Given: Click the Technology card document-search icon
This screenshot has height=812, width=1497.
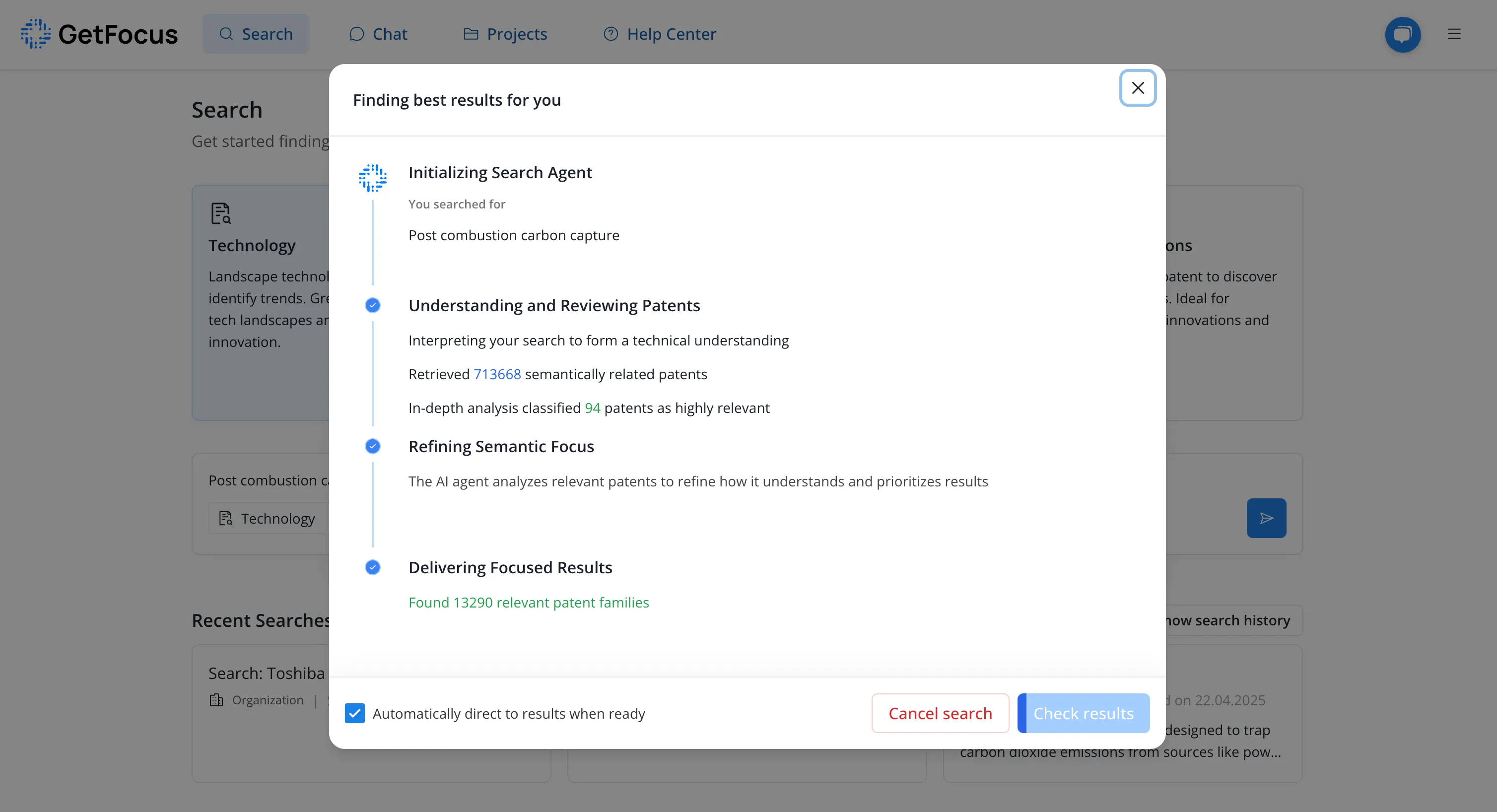Looking at the screenshot, I should (220, 213).
